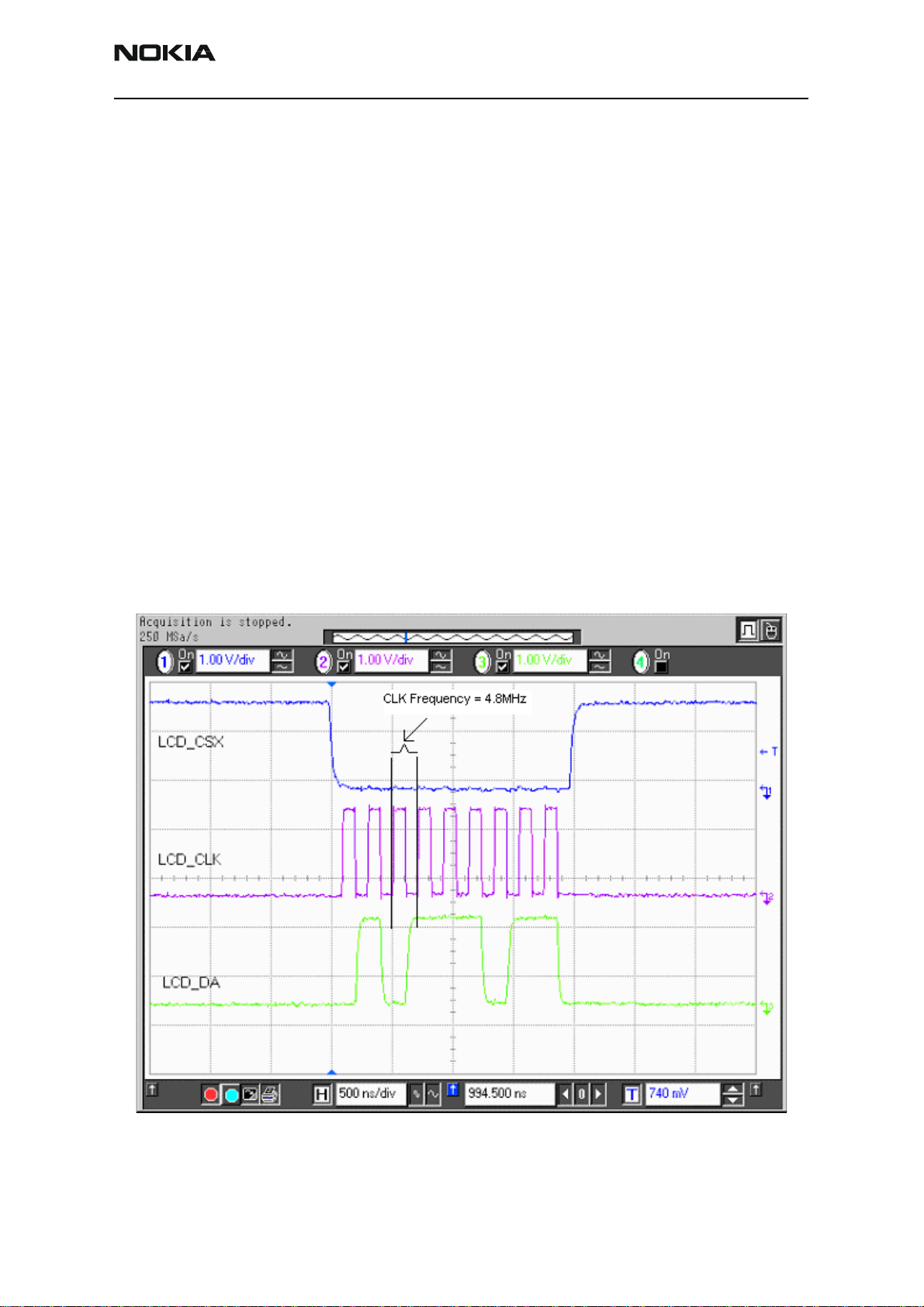Enable the channel 4 On checkbox

pos(661,667)
